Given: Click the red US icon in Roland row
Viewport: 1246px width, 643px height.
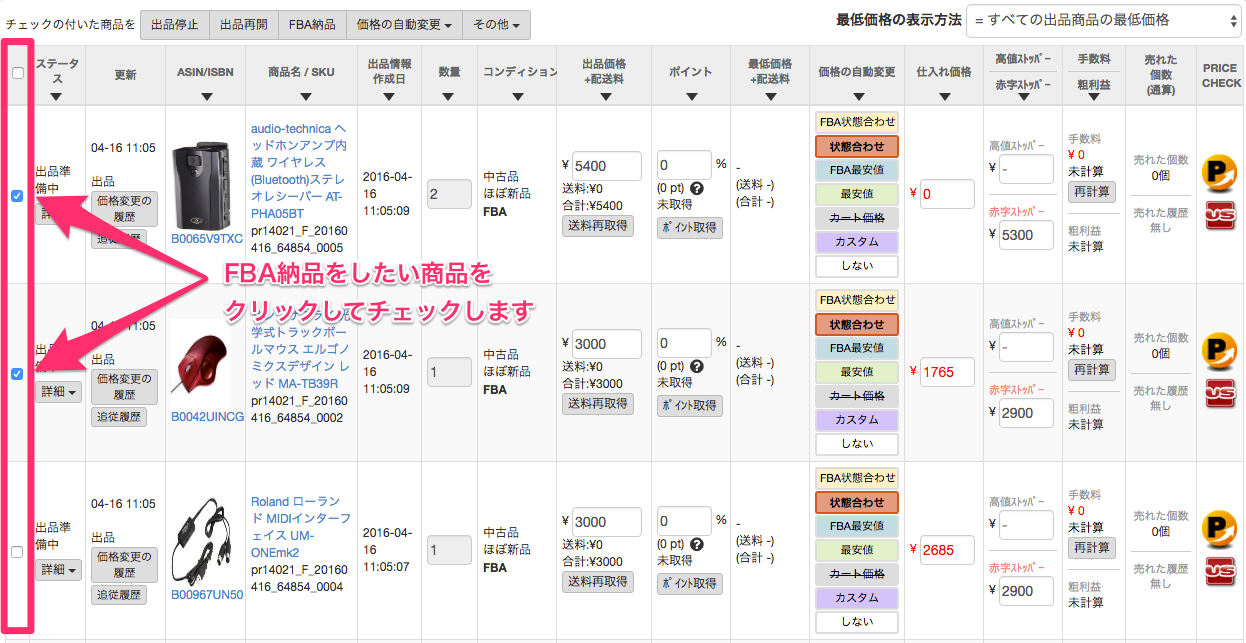Looking at the screenshot, I should [x=1220, y=571].
